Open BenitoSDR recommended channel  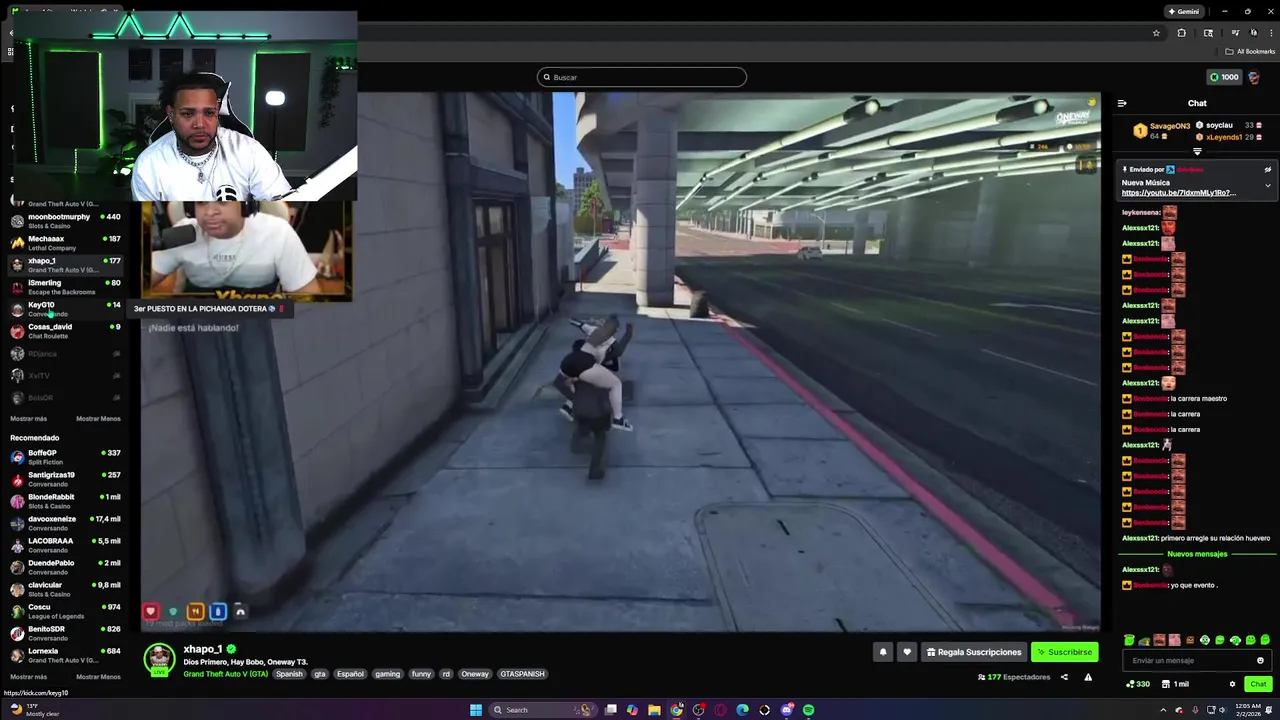pos(66,633)
